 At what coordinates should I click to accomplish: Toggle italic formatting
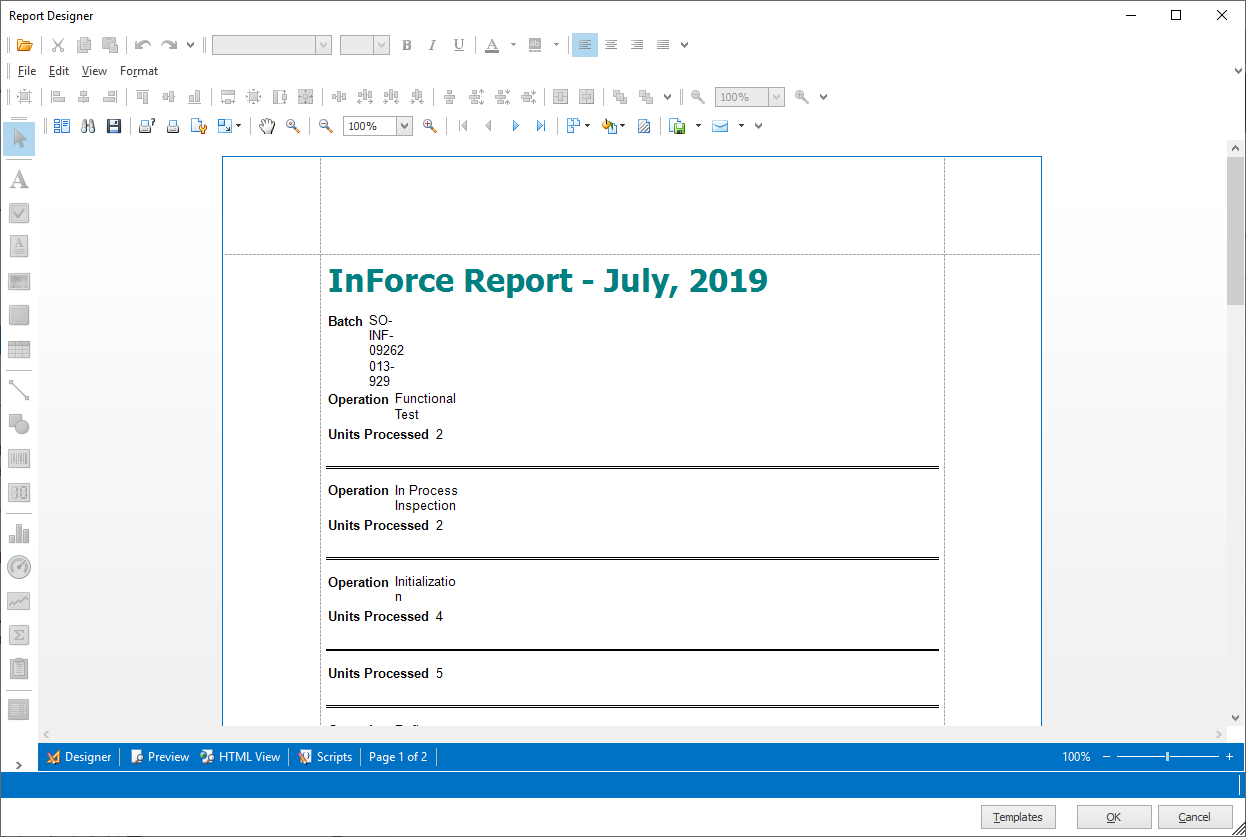point(432,44)
